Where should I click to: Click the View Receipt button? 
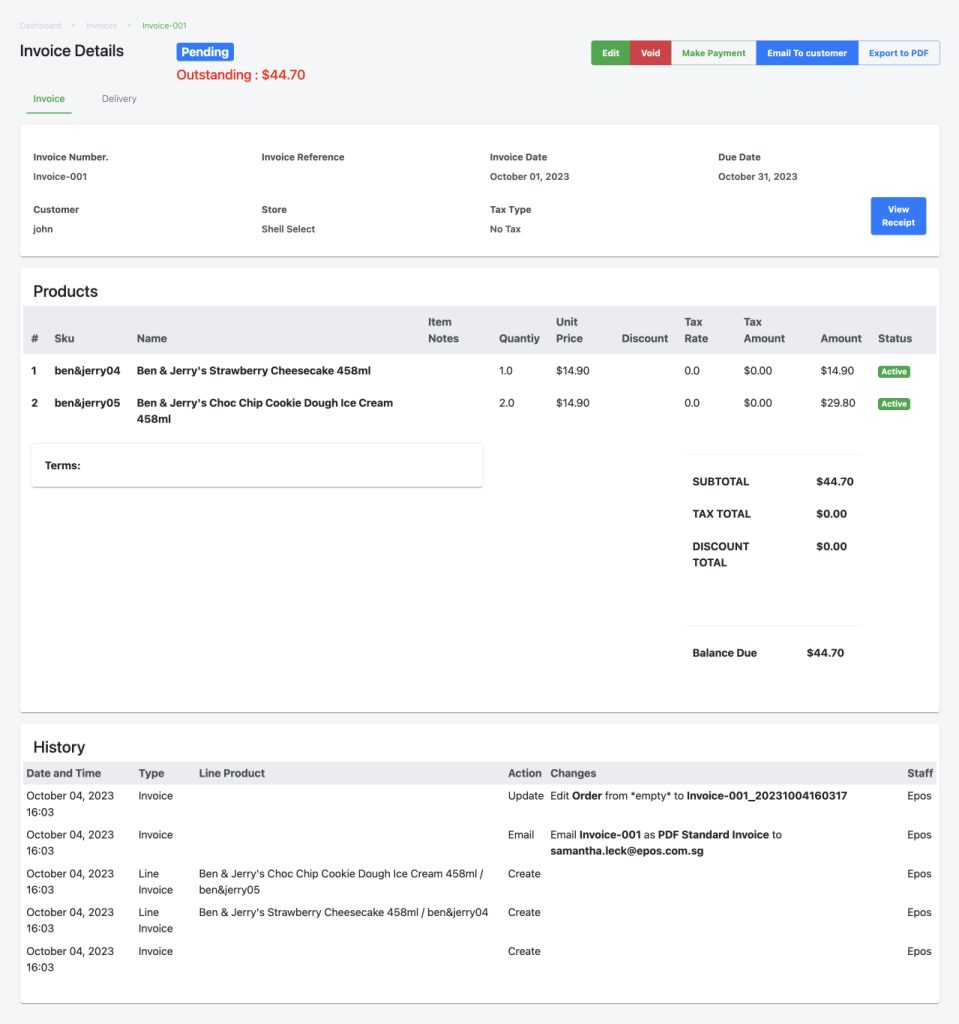point(898,216)
